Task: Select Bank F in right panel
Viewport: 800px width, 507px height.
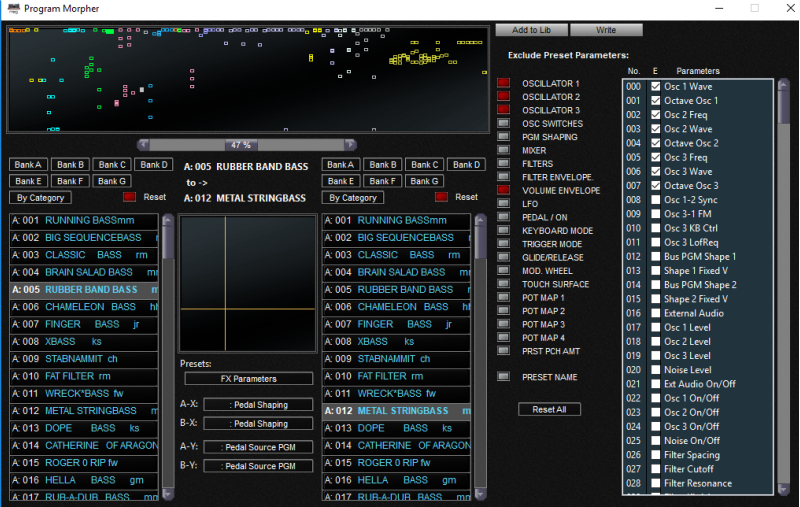Action: (x=382, y=181)
